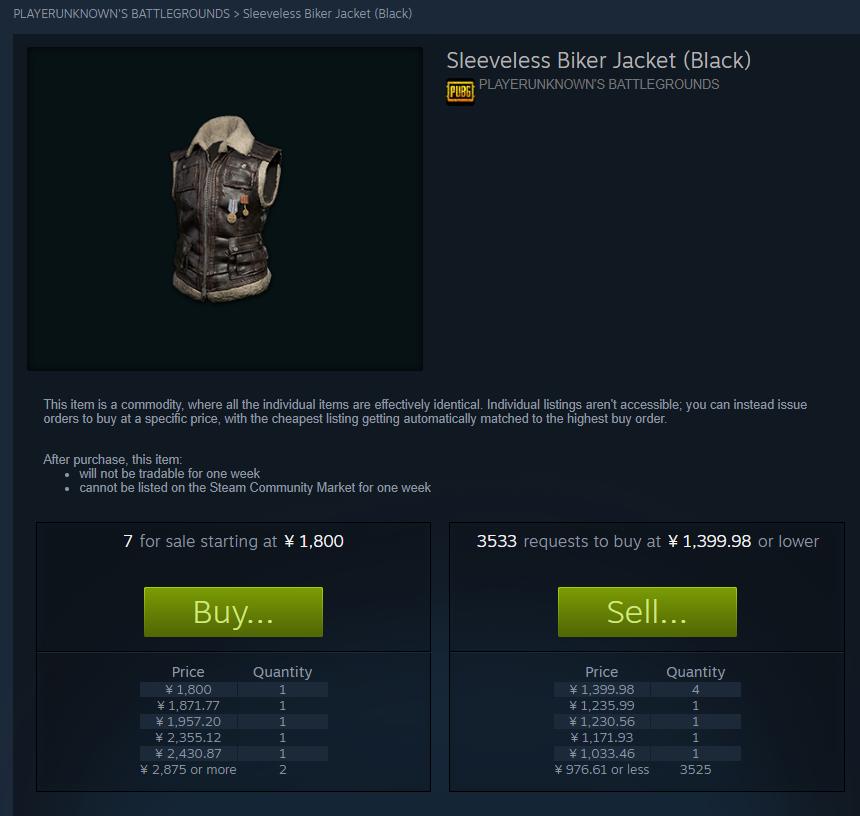This screenshot has width=860, height=816.
Task: Click Sleeveless Biker Jacket (Black) breadcrumb
Action: [x=327, y=14]
